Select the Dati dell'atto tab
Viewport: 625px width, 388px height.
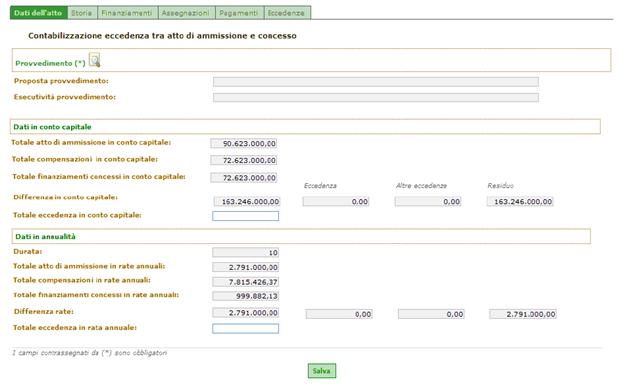pyautogui.click(x=38, y=13)
